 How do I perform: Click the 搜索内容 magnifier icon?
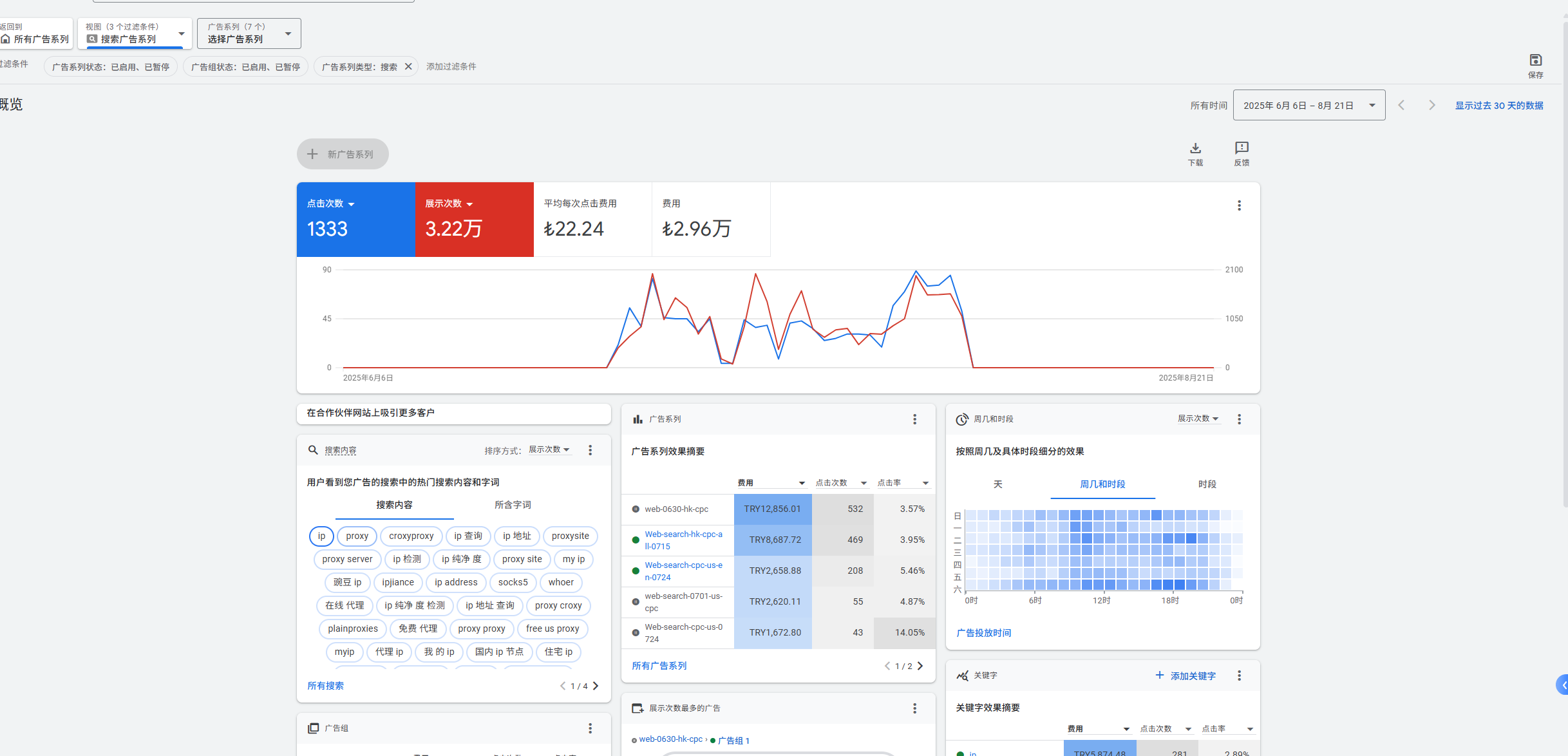[313, 450]
